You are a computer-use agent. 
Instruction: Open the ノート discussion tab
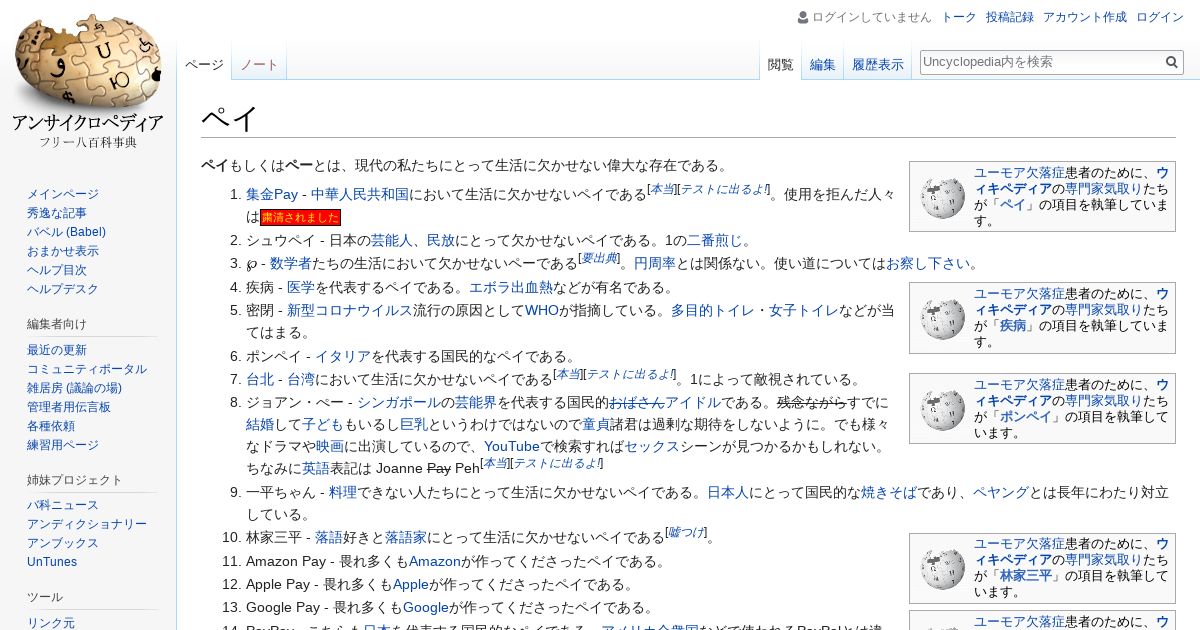click(x=259, y=65)
